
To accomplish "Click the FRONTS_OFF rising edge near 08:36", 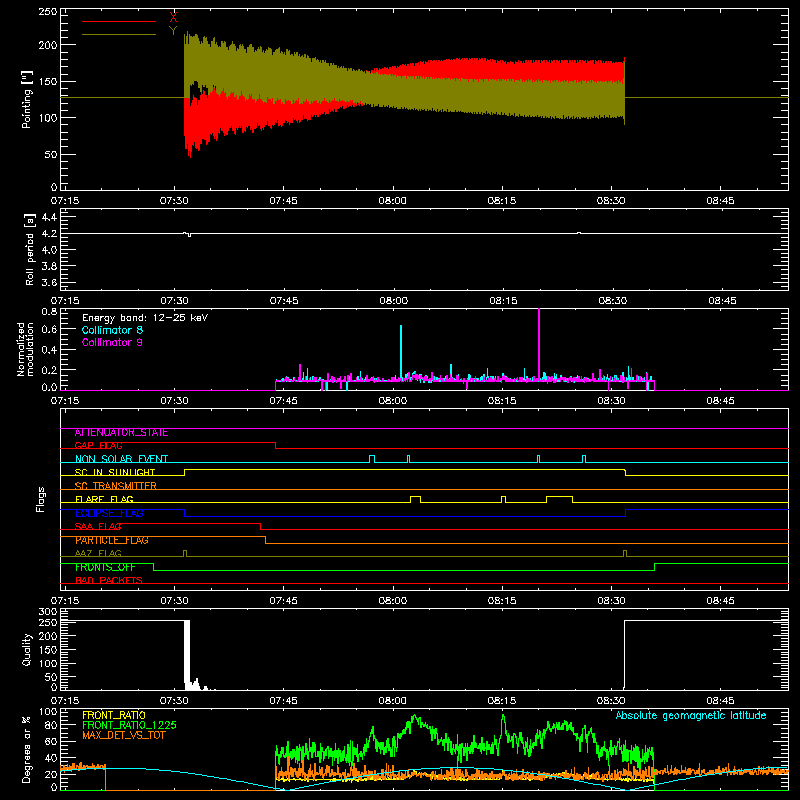I will pyautogui.click(x=655, y=567).
